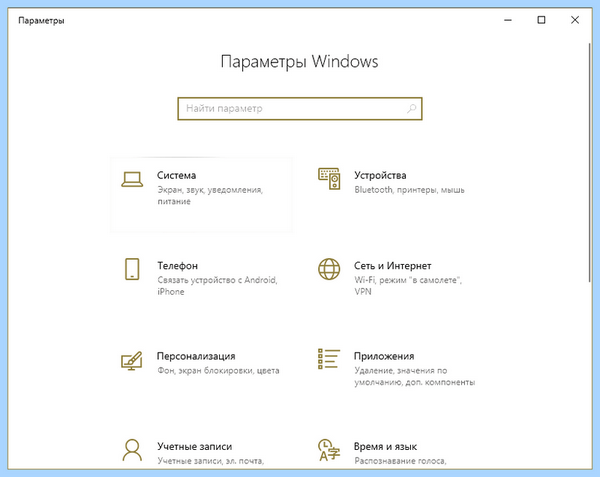Open the Устройства settings heading
600x477 pixels.
(x=380, y=175)
